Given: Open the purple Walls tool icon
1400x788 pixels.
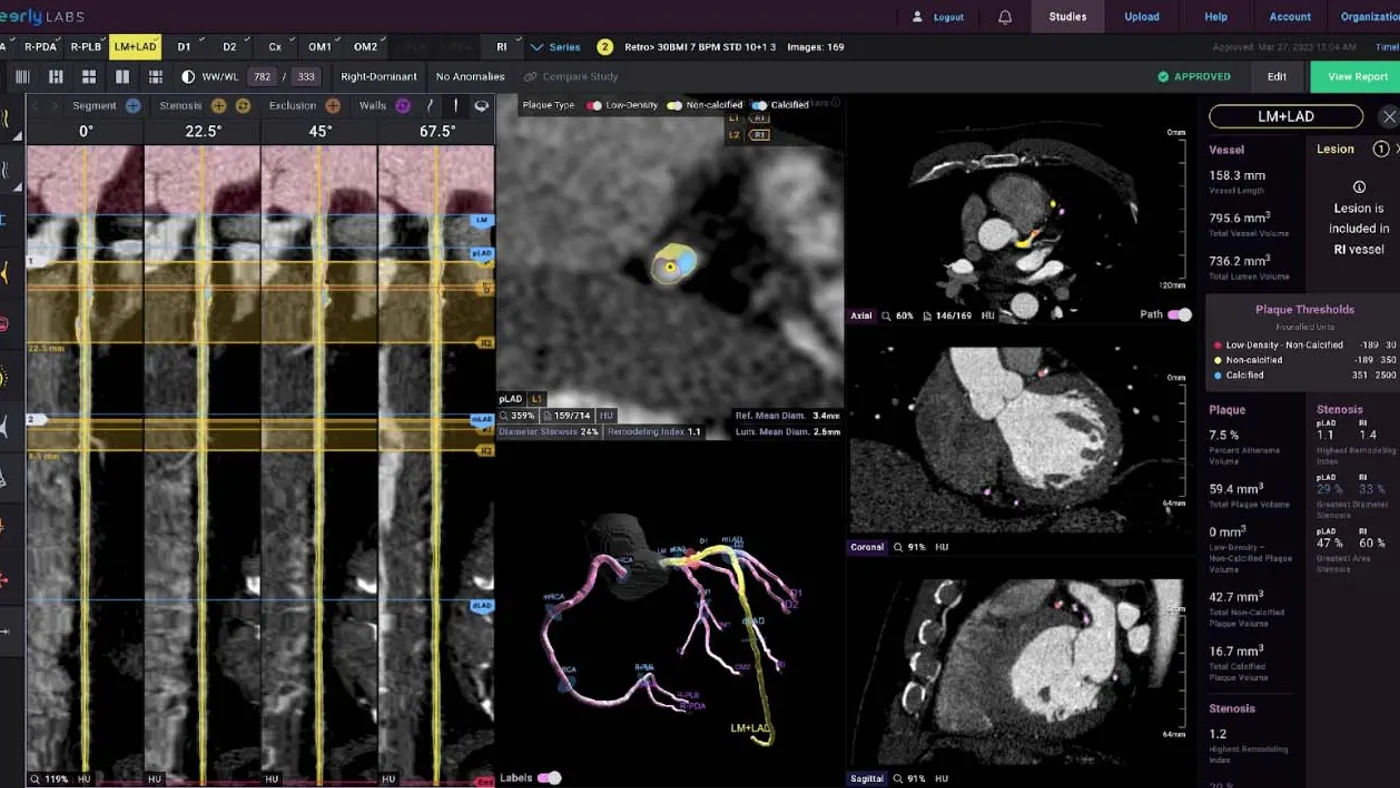Looking at the screenshot, I should point(402,105).
